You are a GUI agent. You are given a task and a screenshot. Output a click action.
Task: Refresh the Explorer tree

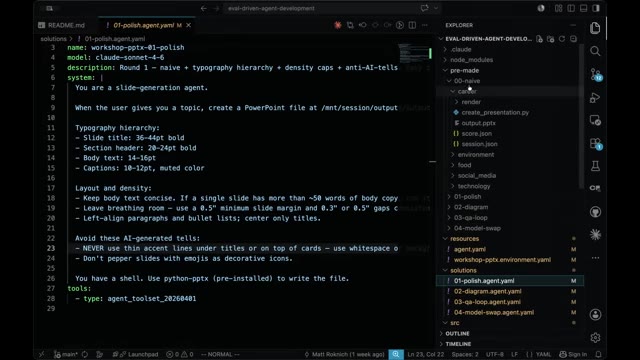pos(562,39)
